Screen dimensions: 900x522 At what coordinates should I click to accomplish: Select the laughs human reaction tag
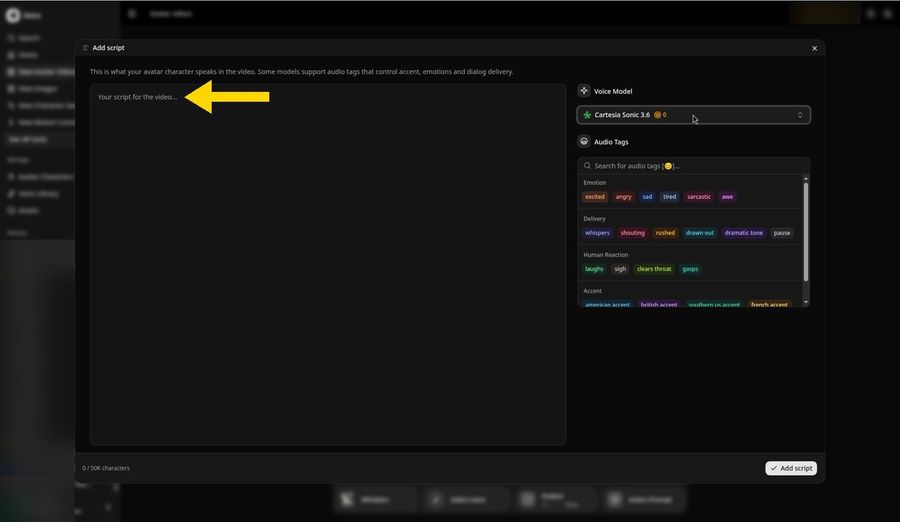(594, 269)
